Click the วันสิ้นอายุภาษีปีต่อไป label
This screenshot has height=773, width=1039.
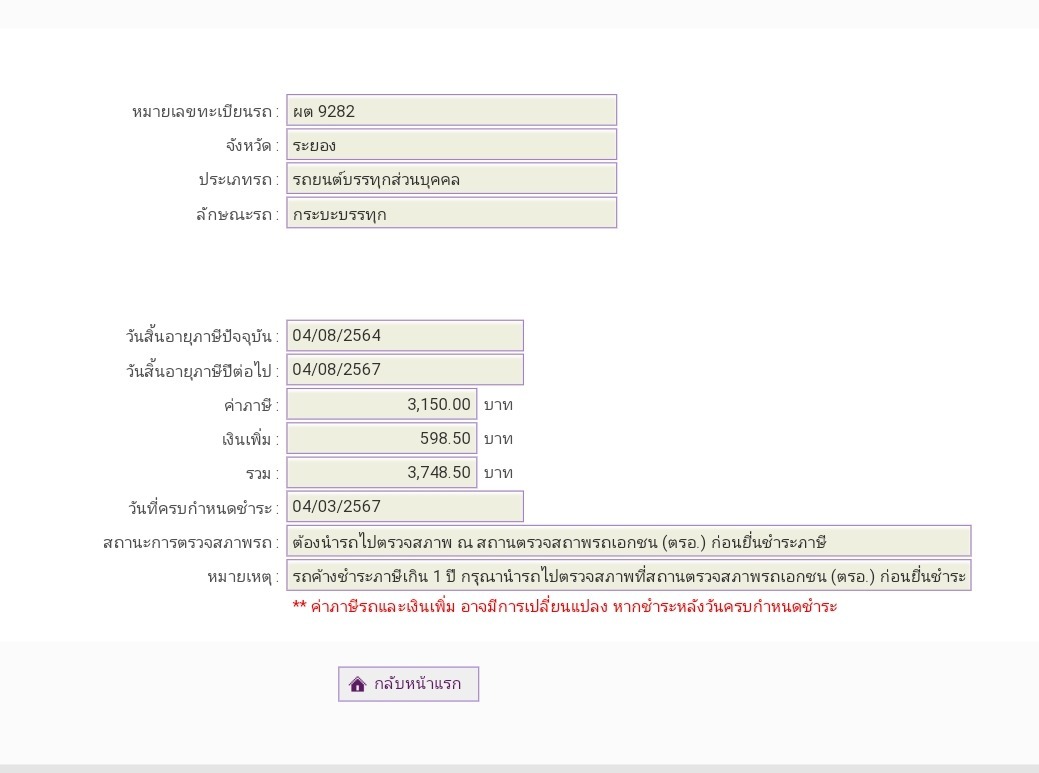click(x=202, y=371)
